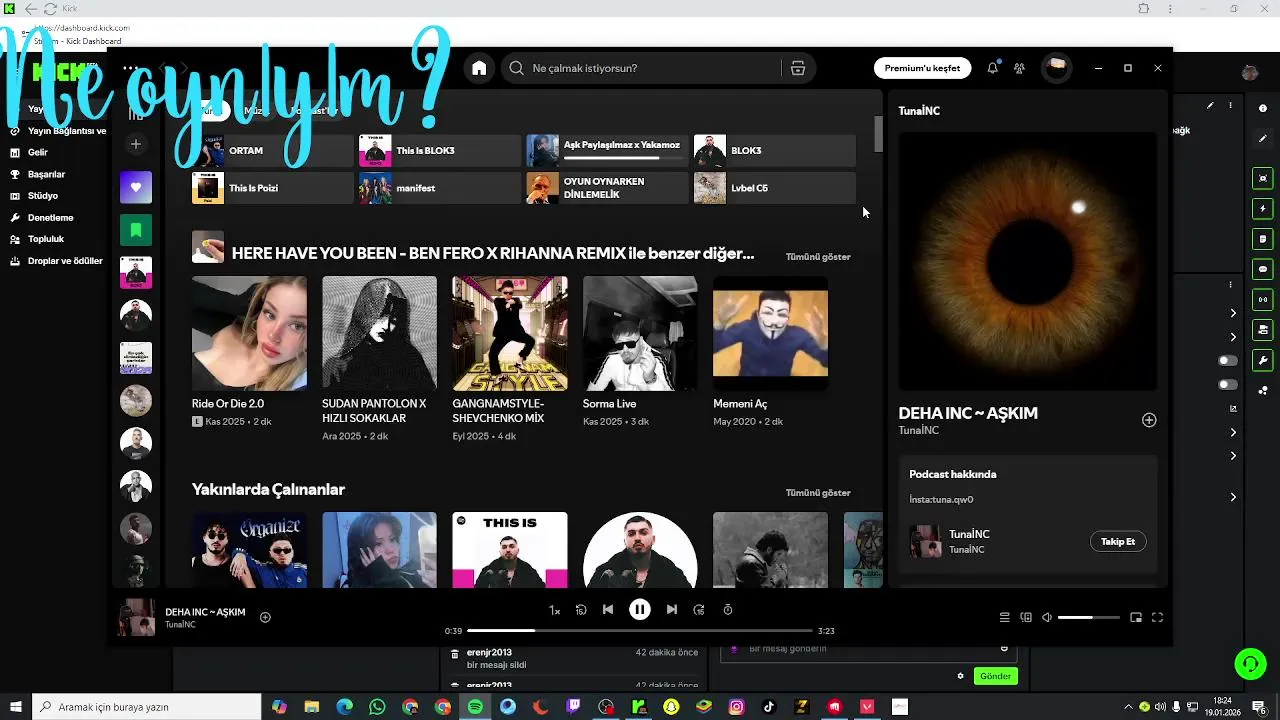Image resolution: width=1280 pixels, height=720 pixels.
Task: Open chat settings gear beside Gönder
Action: [960, 676]
